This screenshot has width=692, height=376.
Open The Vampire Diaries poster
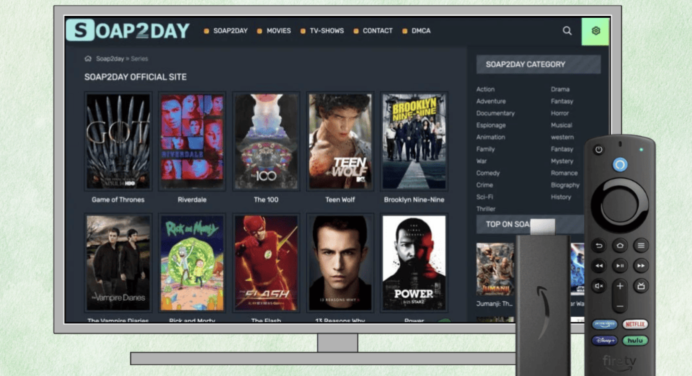[118, 263]
